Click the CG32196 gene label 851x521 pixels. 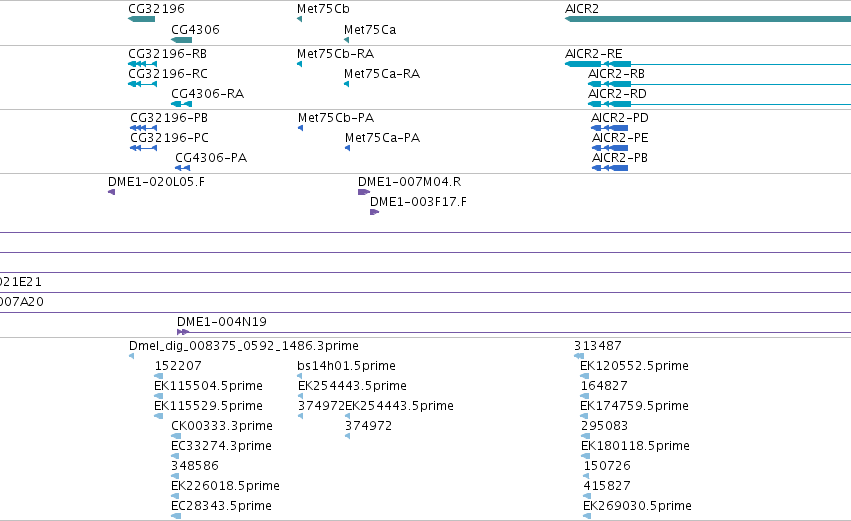pos(156,9)
